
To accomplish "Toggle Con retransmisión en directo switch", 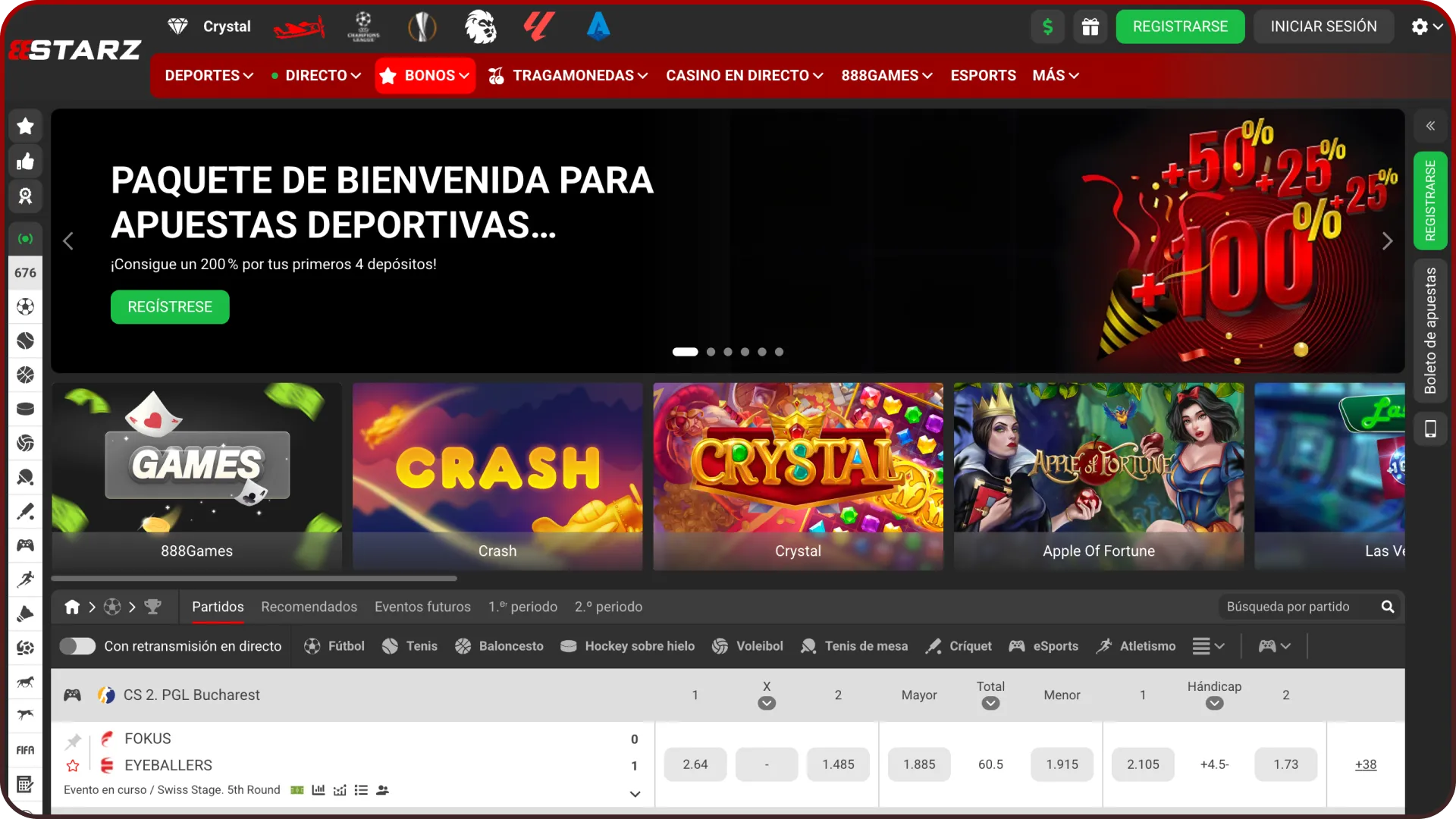I will point(77,646).
